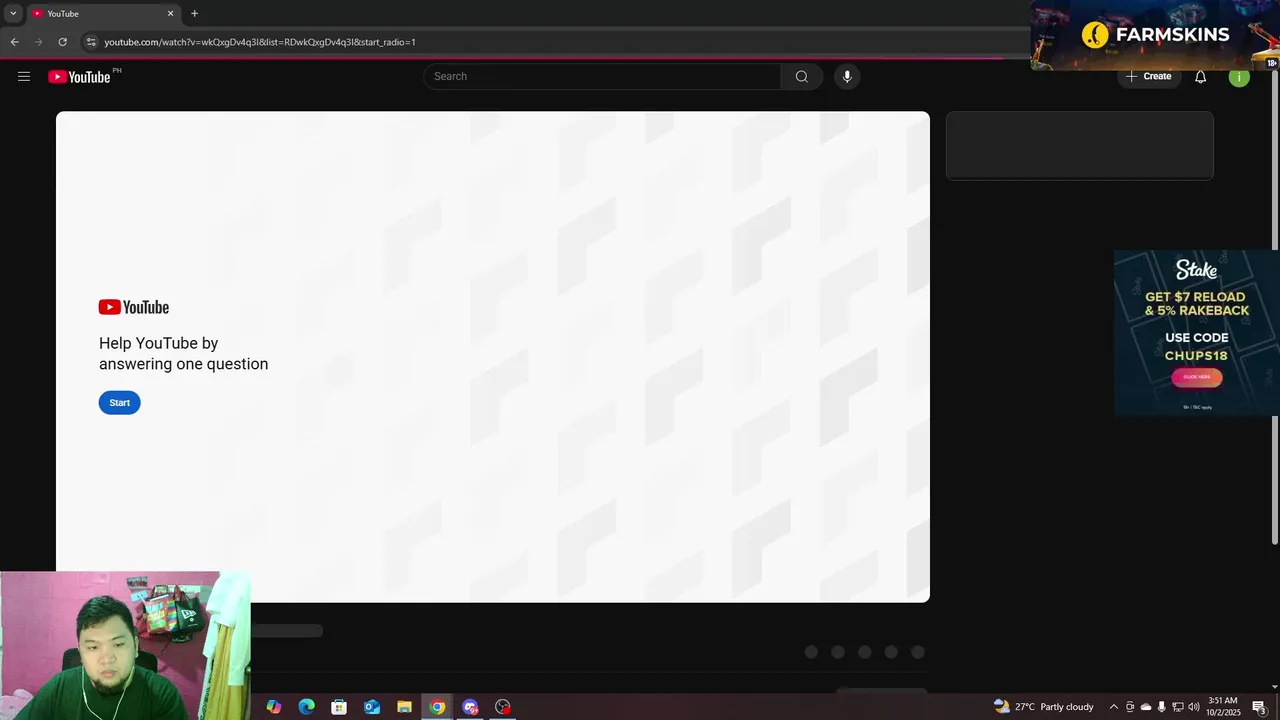Open the notifications bell
This screenshot has width=1280, height=720.
(x=1200, y=76)
